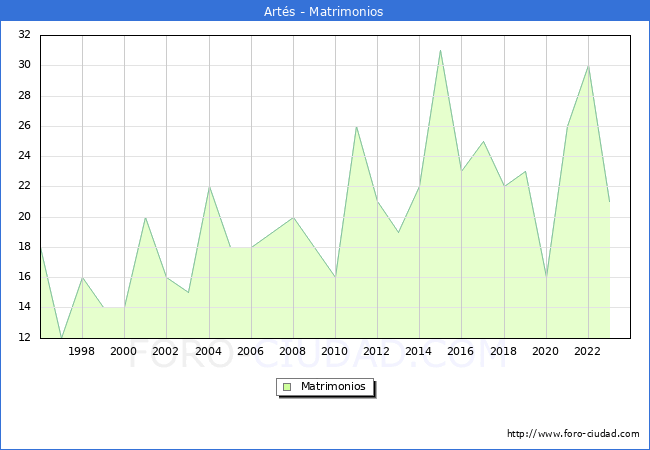The height and width of the screenshot is (450, 650).
Task: Click the 2018 x-axis label
Action: [504, 351]
